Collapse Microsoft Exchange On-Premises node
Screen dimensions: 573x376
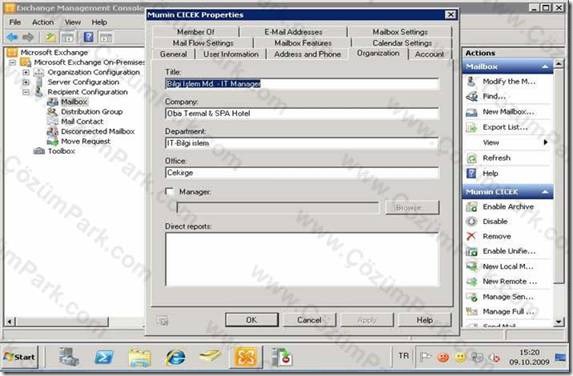(x=13, y=62)
